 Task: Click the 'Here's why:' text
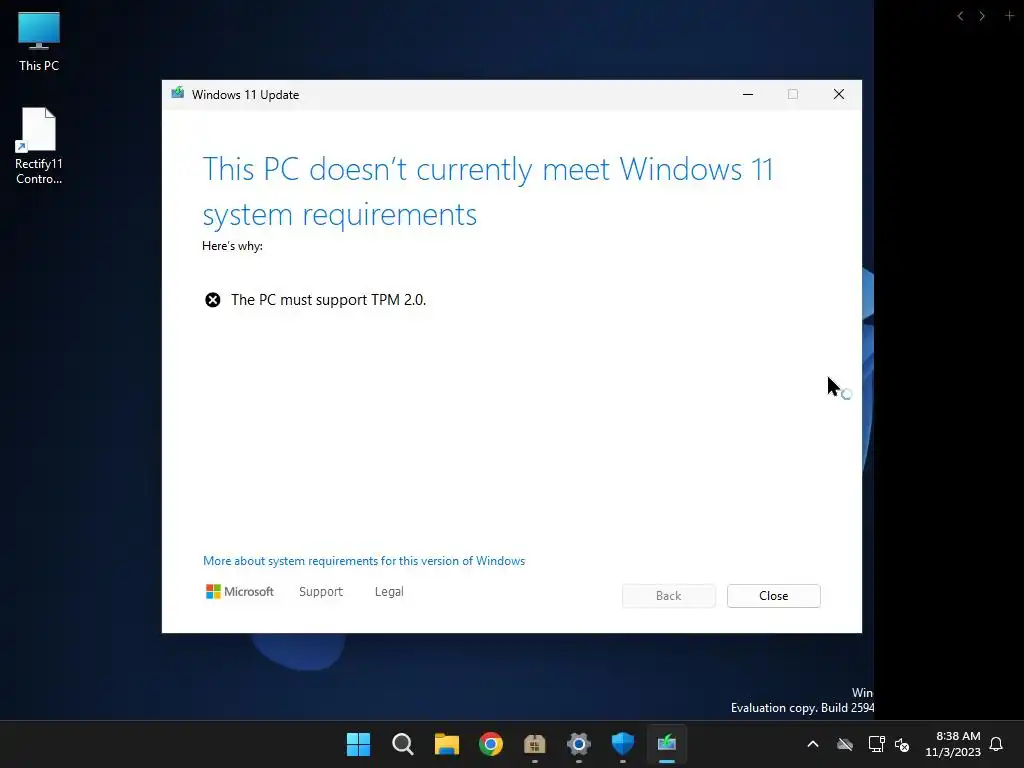[x=232, y=246]
